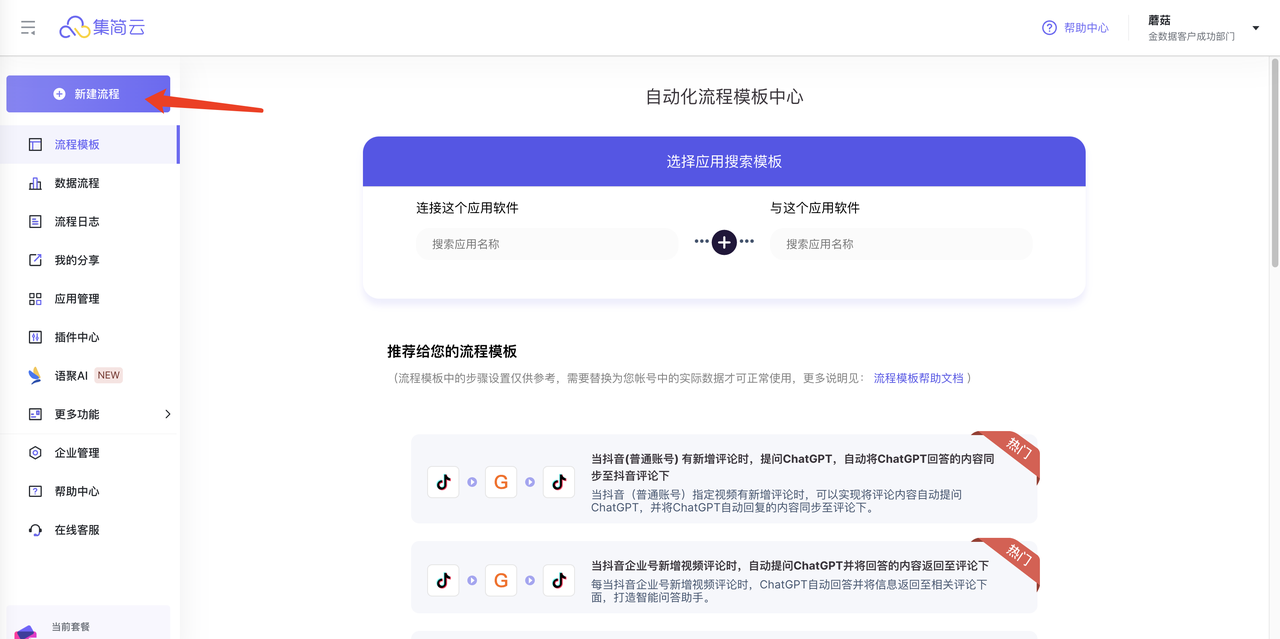Focus the 与这个应用软件 search field
This screenshot has width=1280, height=639.
901,244
